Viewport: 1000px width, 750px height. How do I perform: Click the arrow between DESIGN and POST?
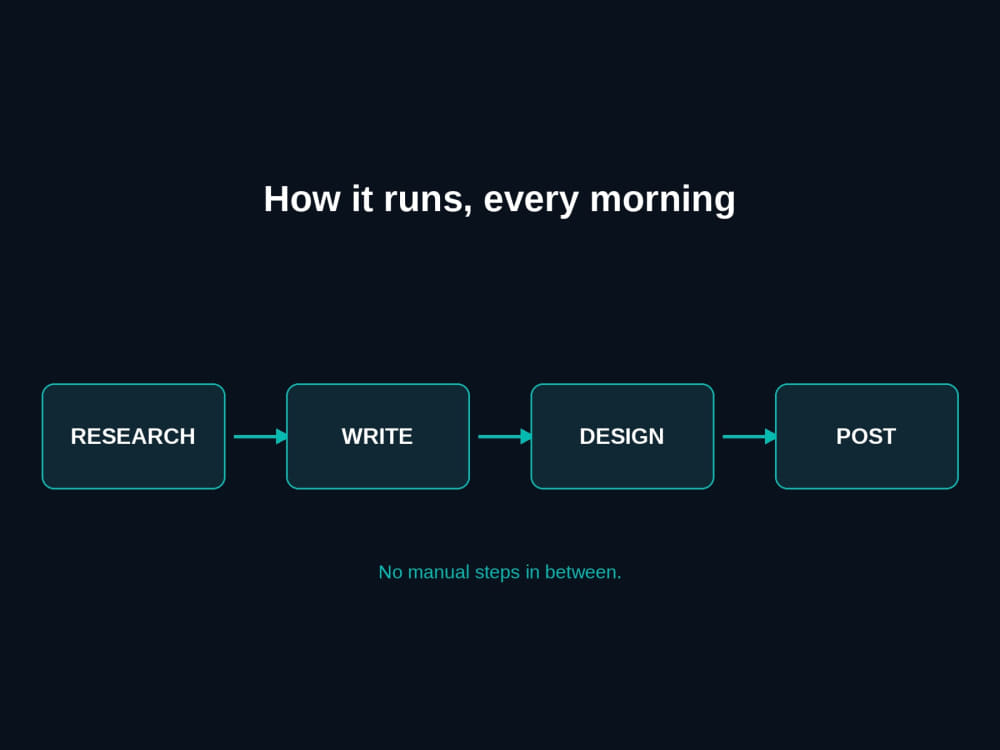[749, 436]
